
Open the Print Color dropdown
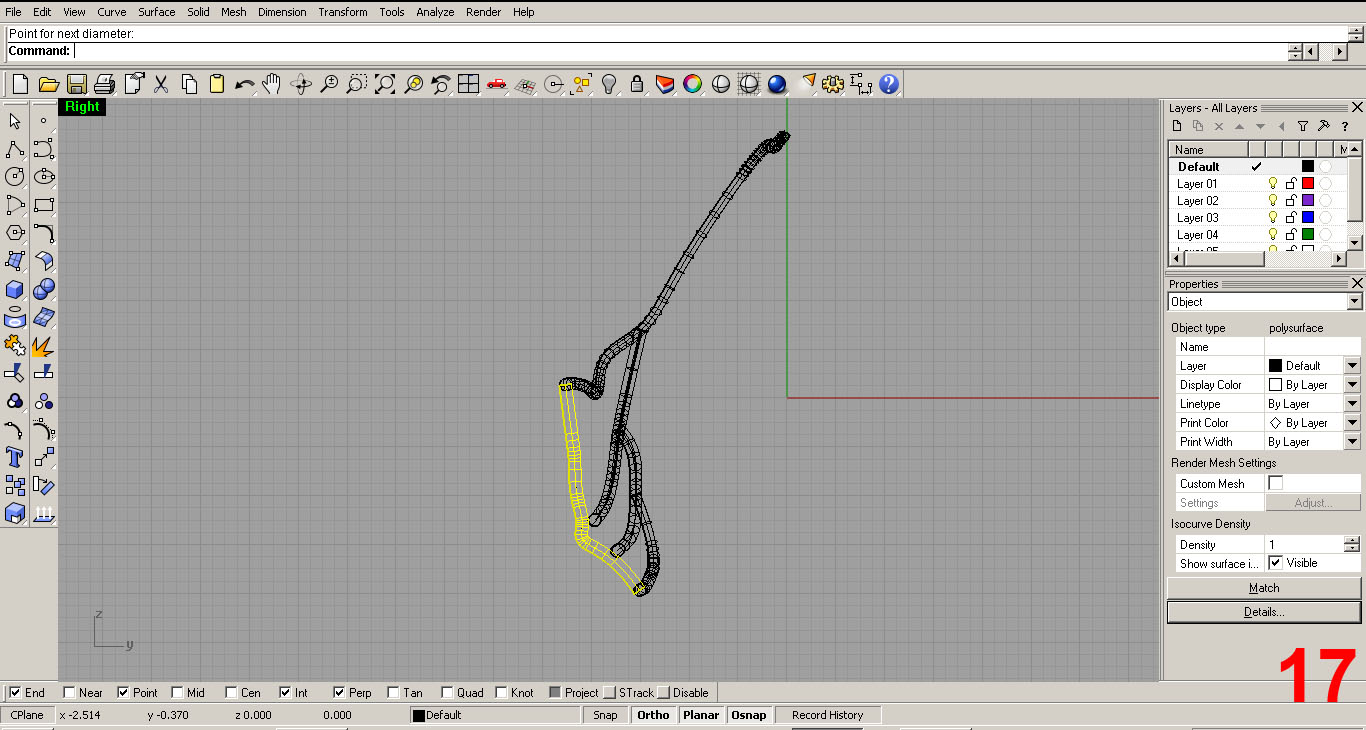pos(1352,423)
